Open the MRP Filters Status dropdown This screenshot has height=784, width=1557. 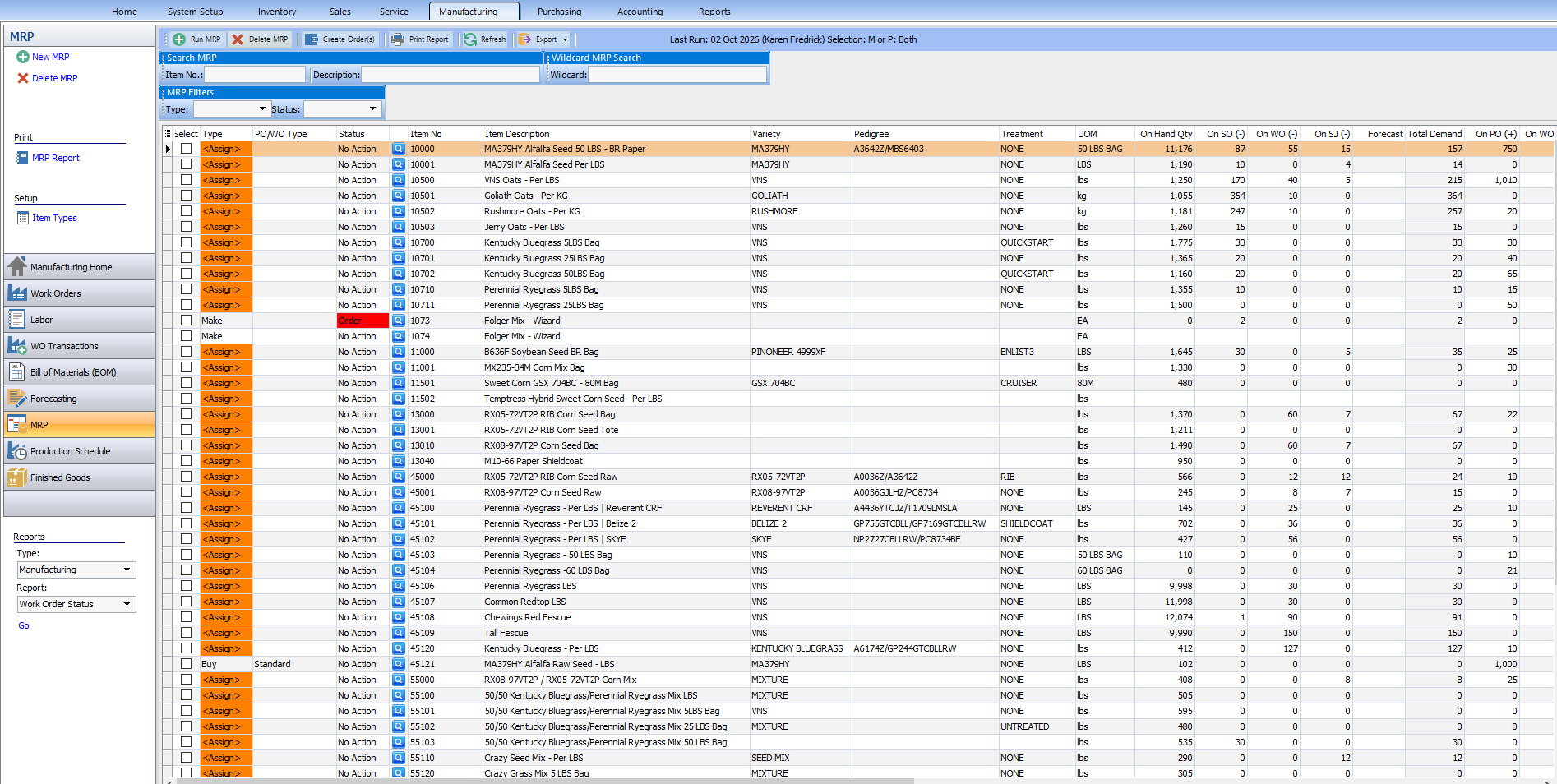click(372, 108)
